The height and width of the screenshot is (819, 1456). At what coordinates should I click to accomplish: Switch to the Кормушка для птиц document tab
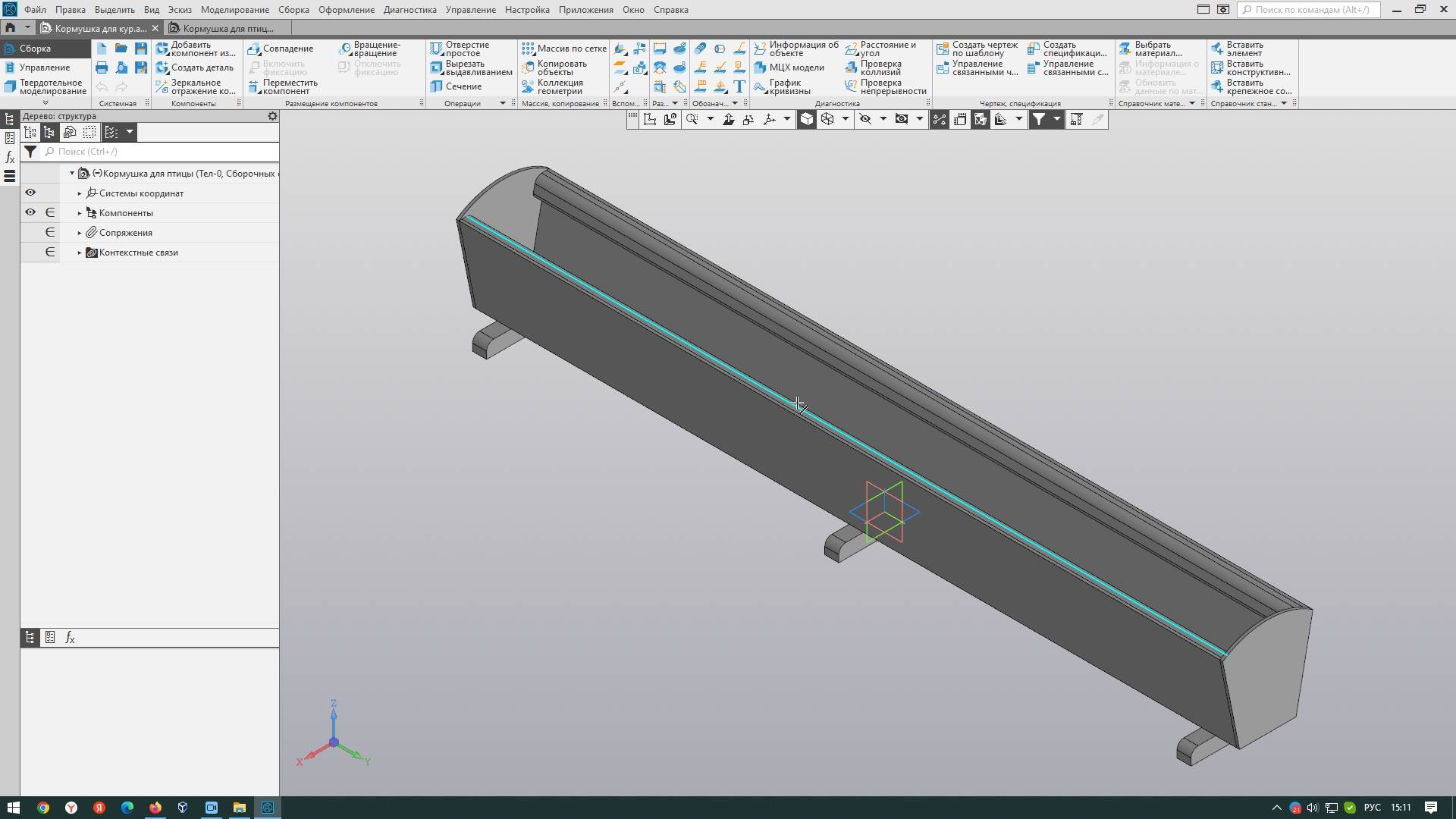click(227, 28)
